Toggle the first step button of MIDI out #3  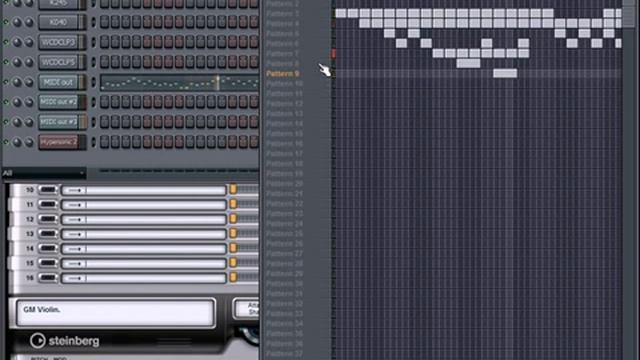(x=104, y=122)
